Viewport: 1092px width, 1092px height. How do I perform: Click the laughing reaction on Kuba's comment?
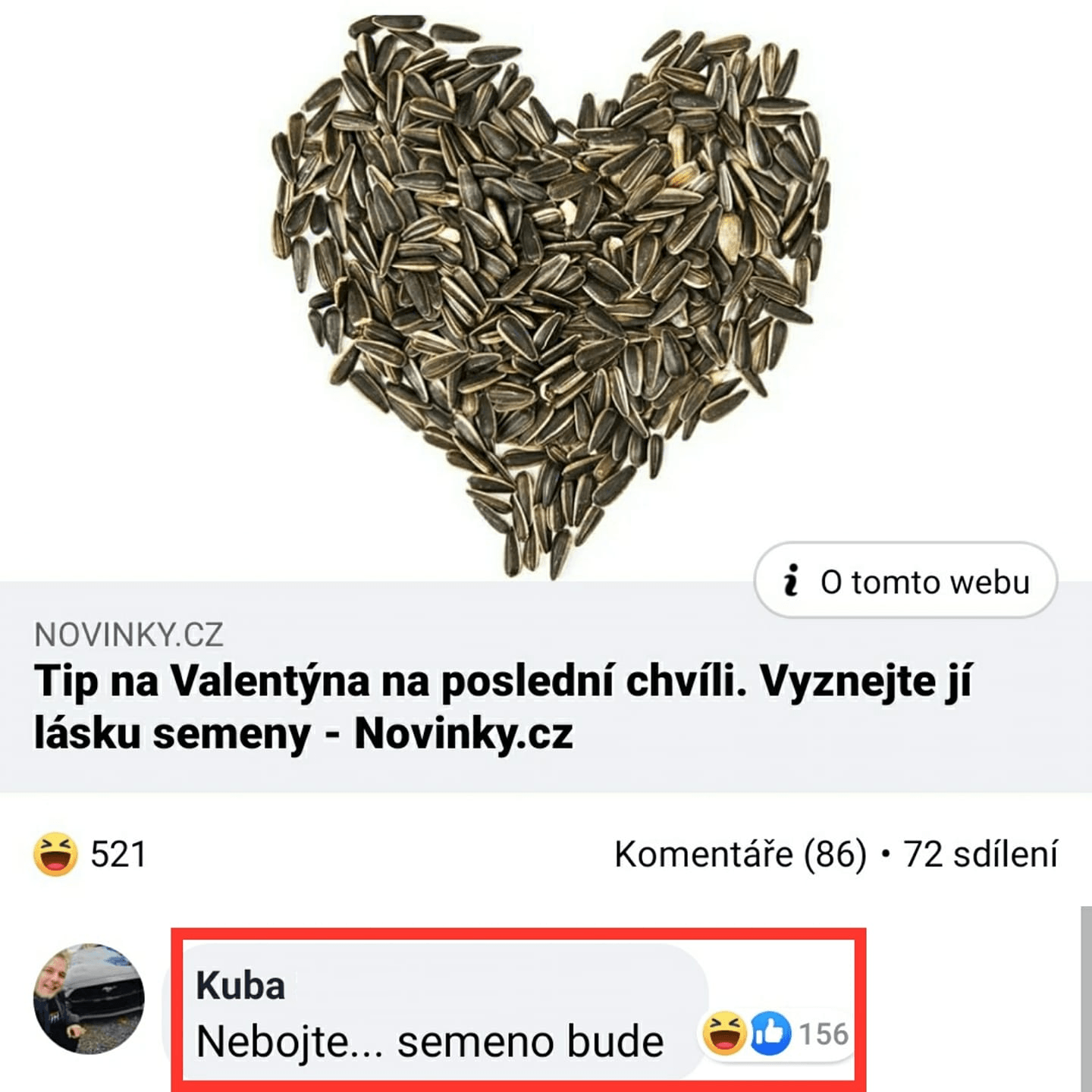[x=724, y=1033]
